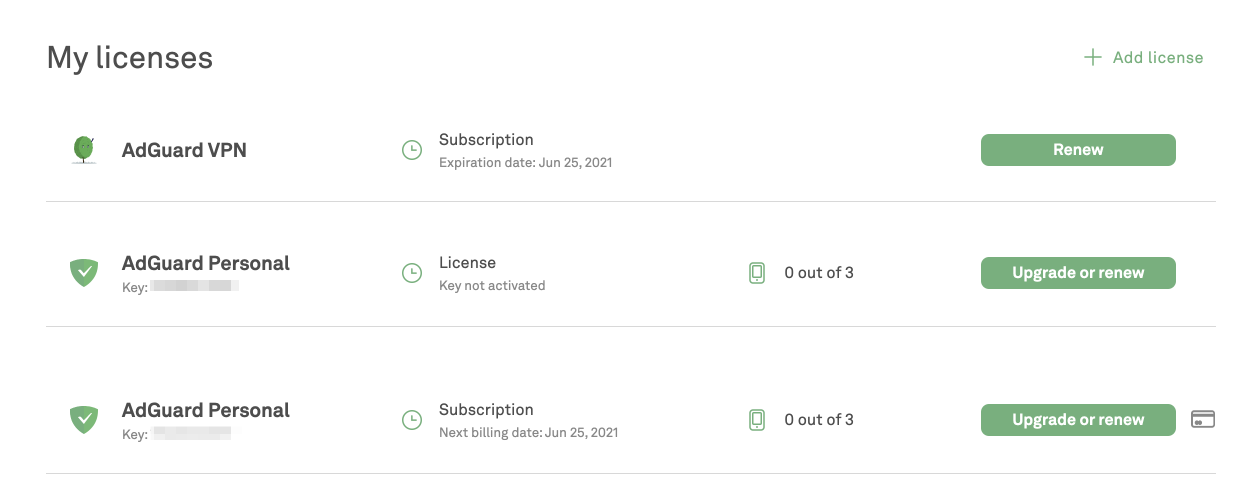The width and height of the screenshot is (1260, 489).
Task: Click the green shield icon of the subscription-type AdGuard Personal
Action: [84, 420]
